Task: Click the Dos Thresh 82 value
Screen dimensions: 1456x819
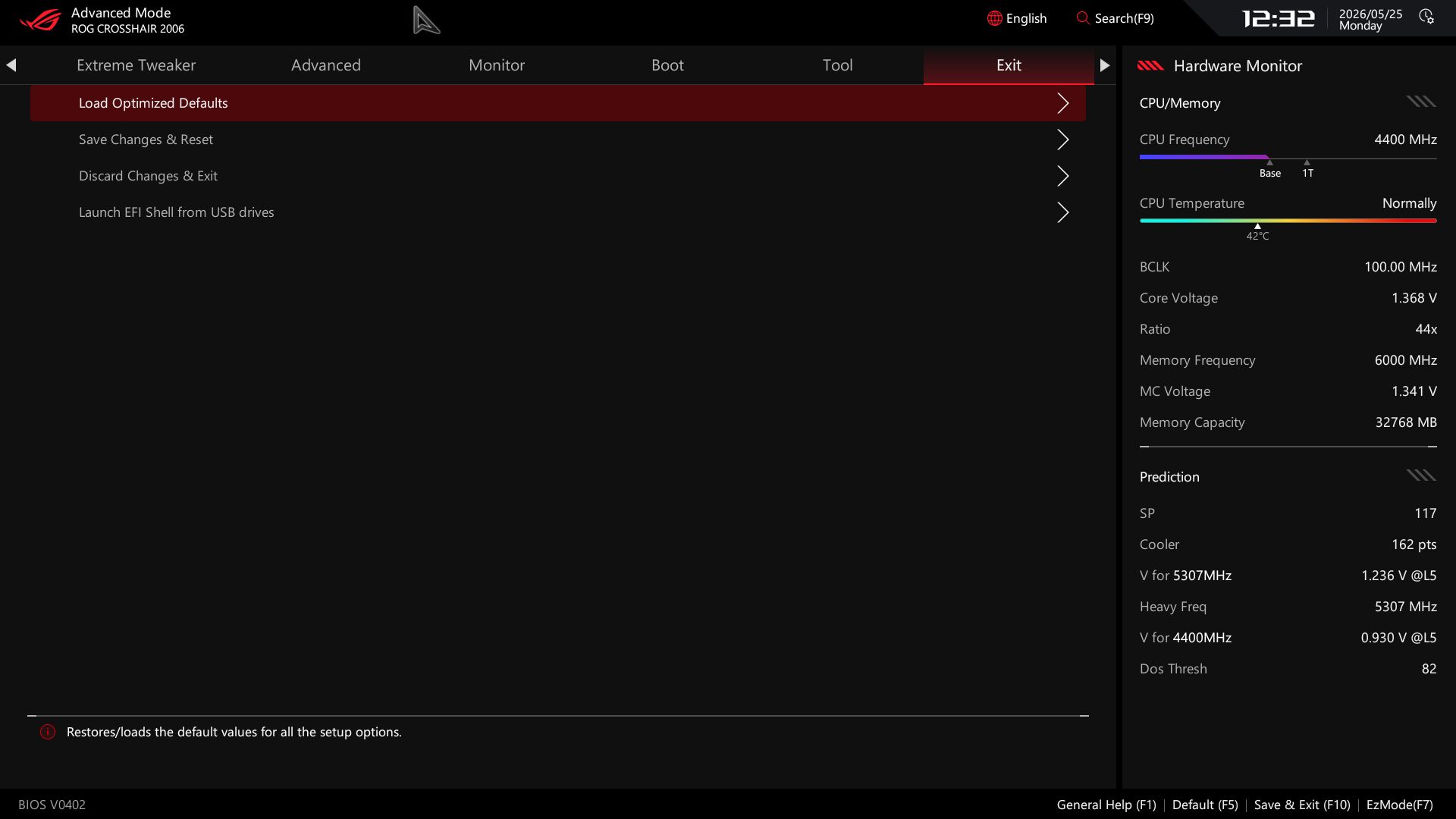Action: pyautogui.click(x=1429, y=669)
